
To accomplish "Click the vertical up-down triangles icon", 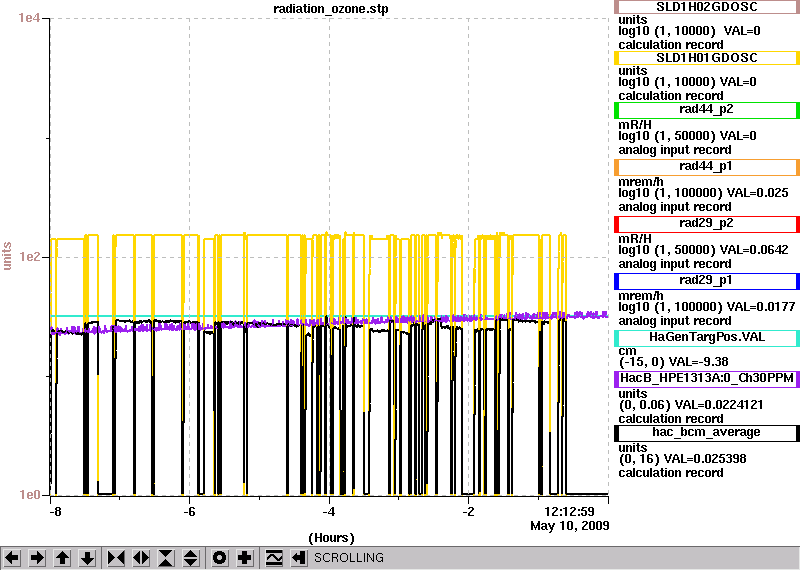I will [191, 558].
